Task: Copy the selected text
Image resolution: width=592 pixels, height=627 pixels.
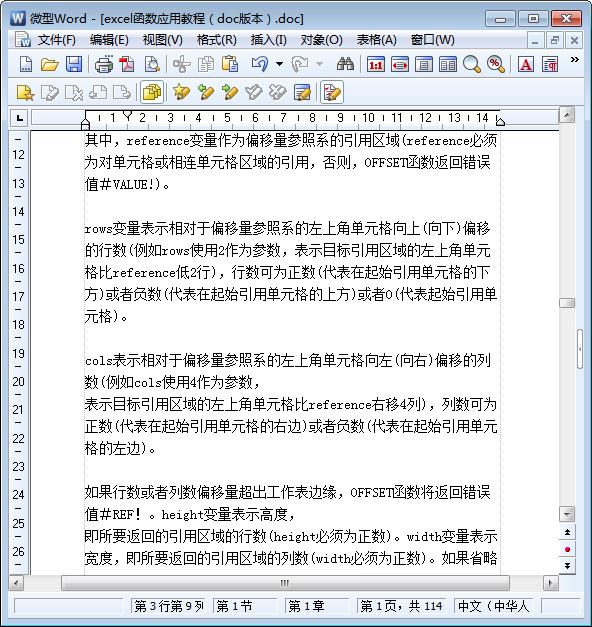Action: [206, 64]
